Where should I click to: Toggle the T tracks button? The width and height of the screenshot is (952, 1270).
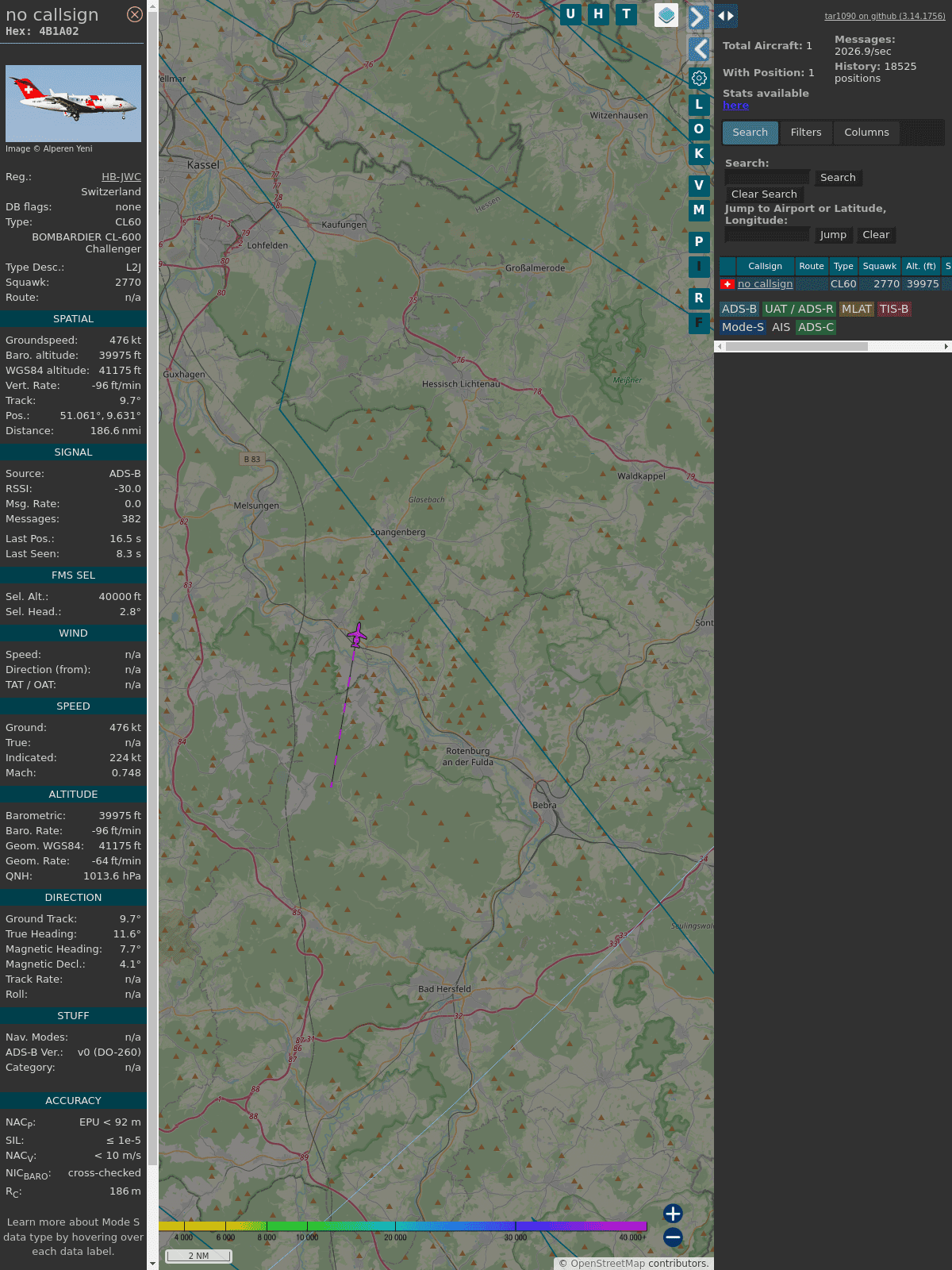click(626, 14)
